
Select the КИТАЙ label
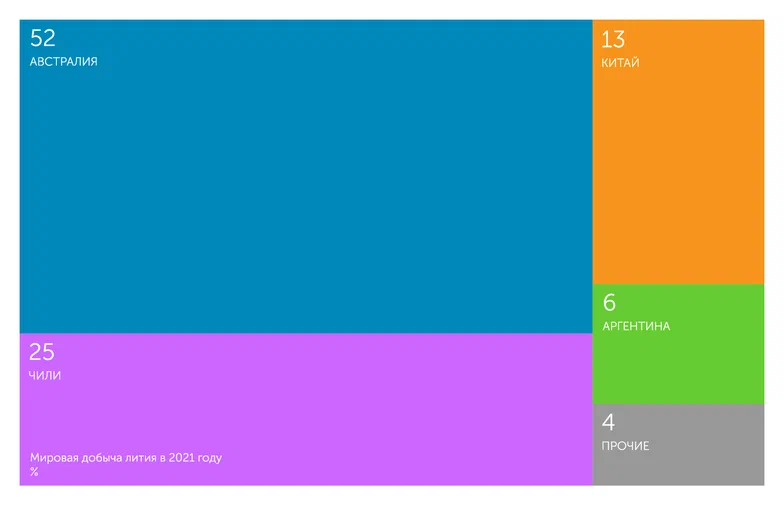tap(621, 63)
